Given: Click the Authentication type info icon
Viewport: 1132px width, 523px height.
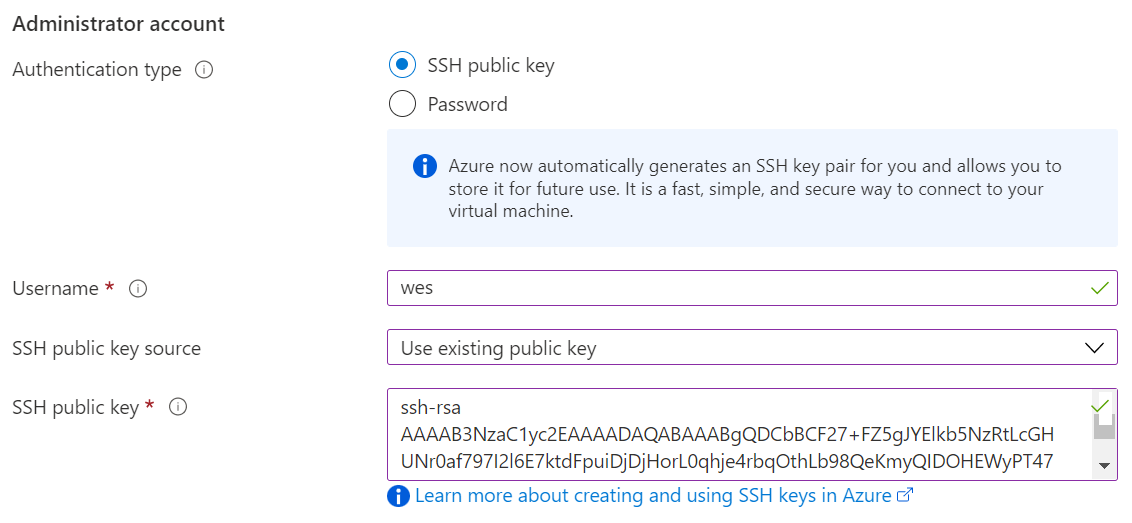Looking at the screenshot, I should point(204,70).
